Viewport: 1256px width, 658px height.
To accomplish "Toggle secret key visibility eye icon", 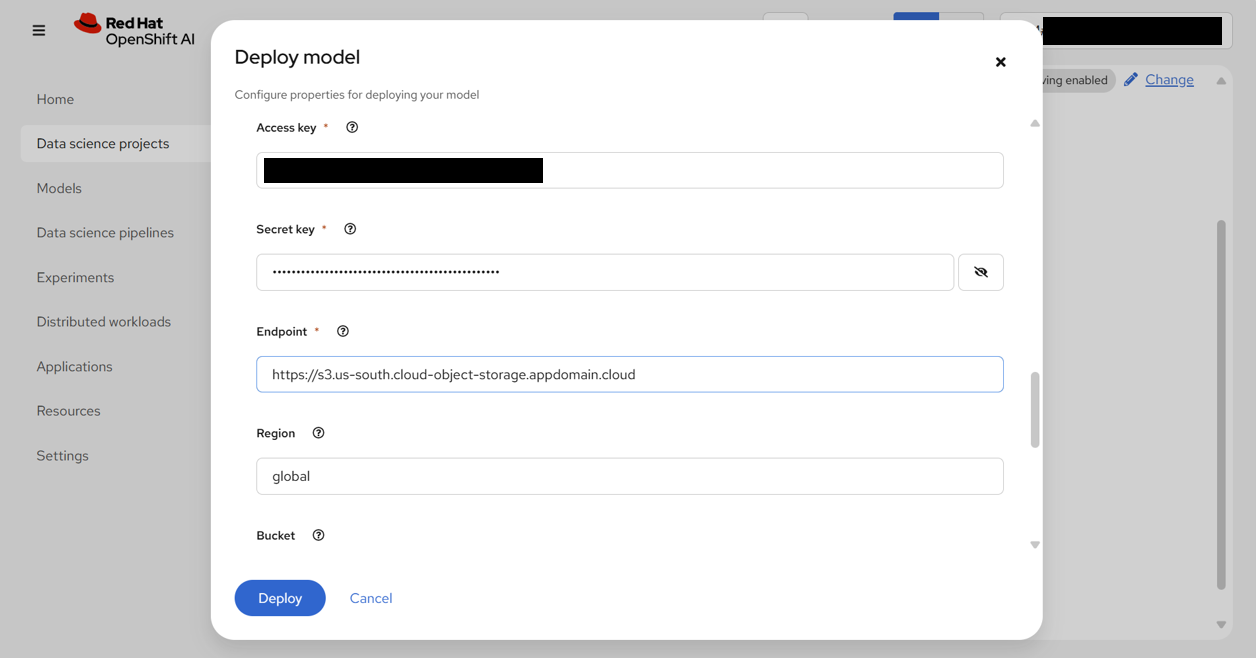I will [981, 272].
